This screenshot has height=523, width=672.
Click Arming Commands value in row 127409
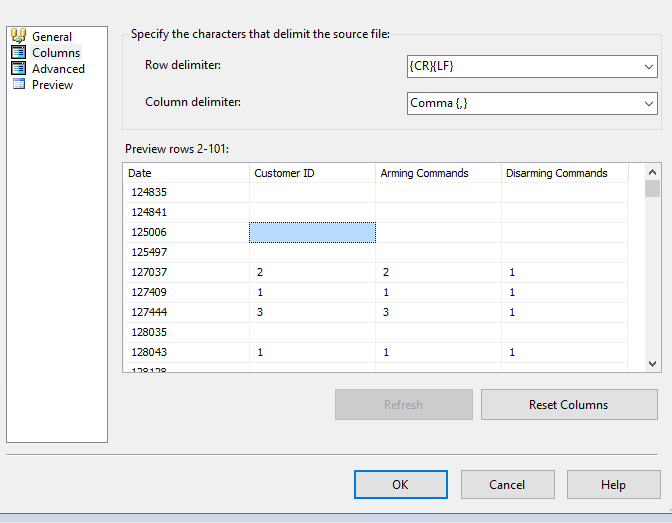[x=438, y=292]
